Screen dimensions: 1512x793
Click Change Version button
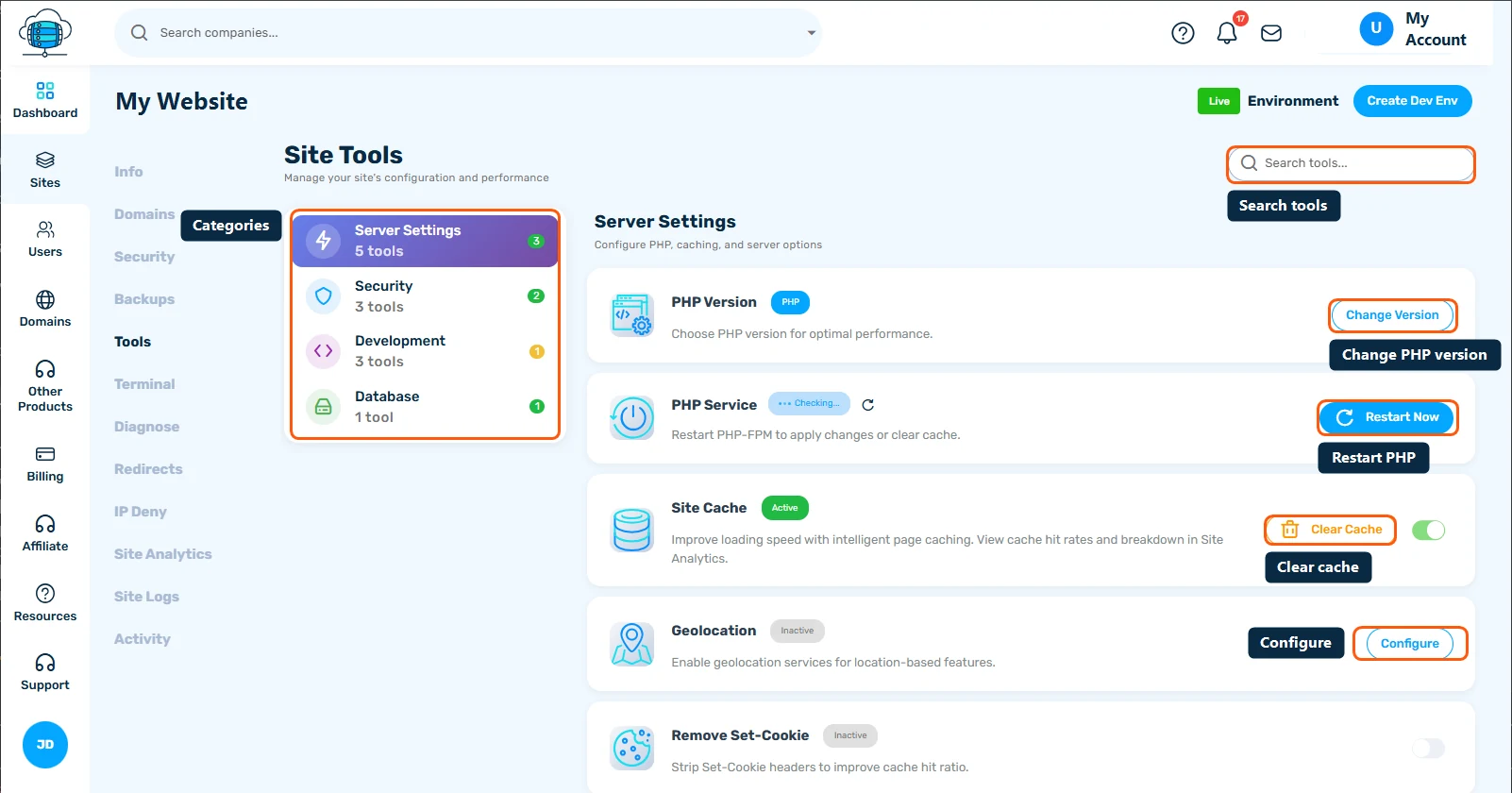click(1392, 315)
